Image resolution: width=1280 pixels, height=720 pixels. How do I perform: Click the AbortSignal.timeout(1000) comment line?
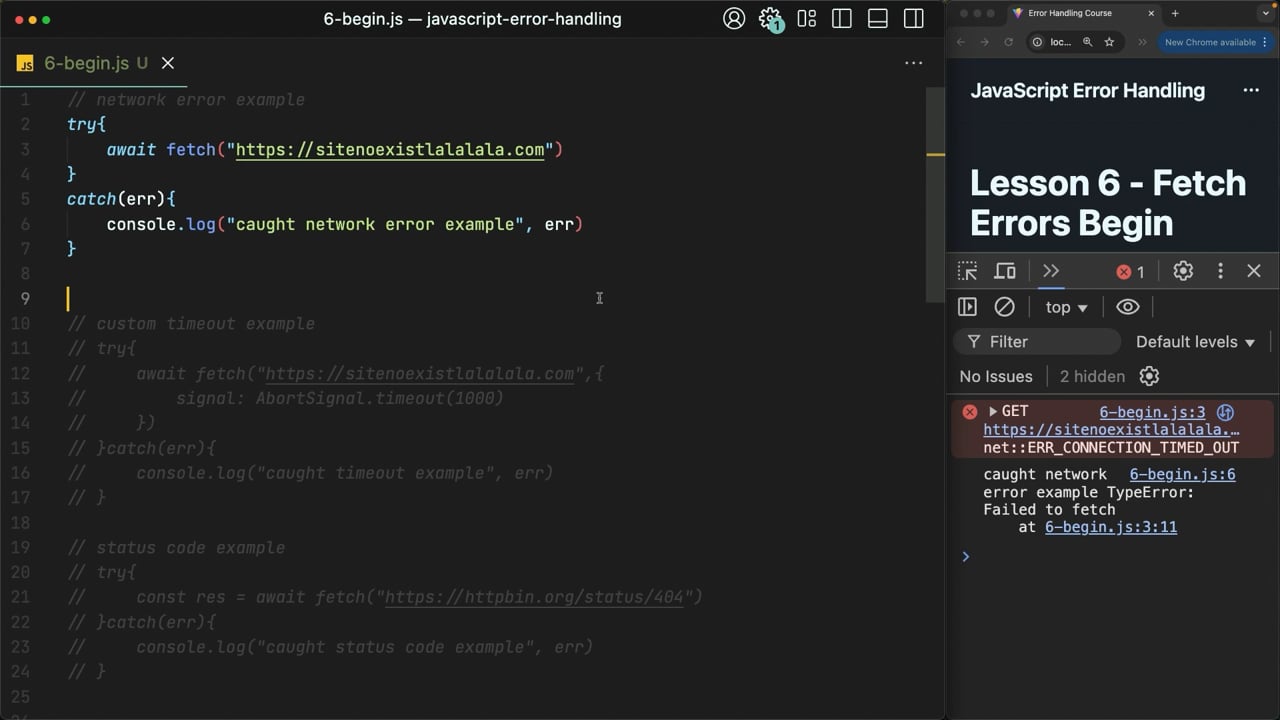[x=286, y=399]
